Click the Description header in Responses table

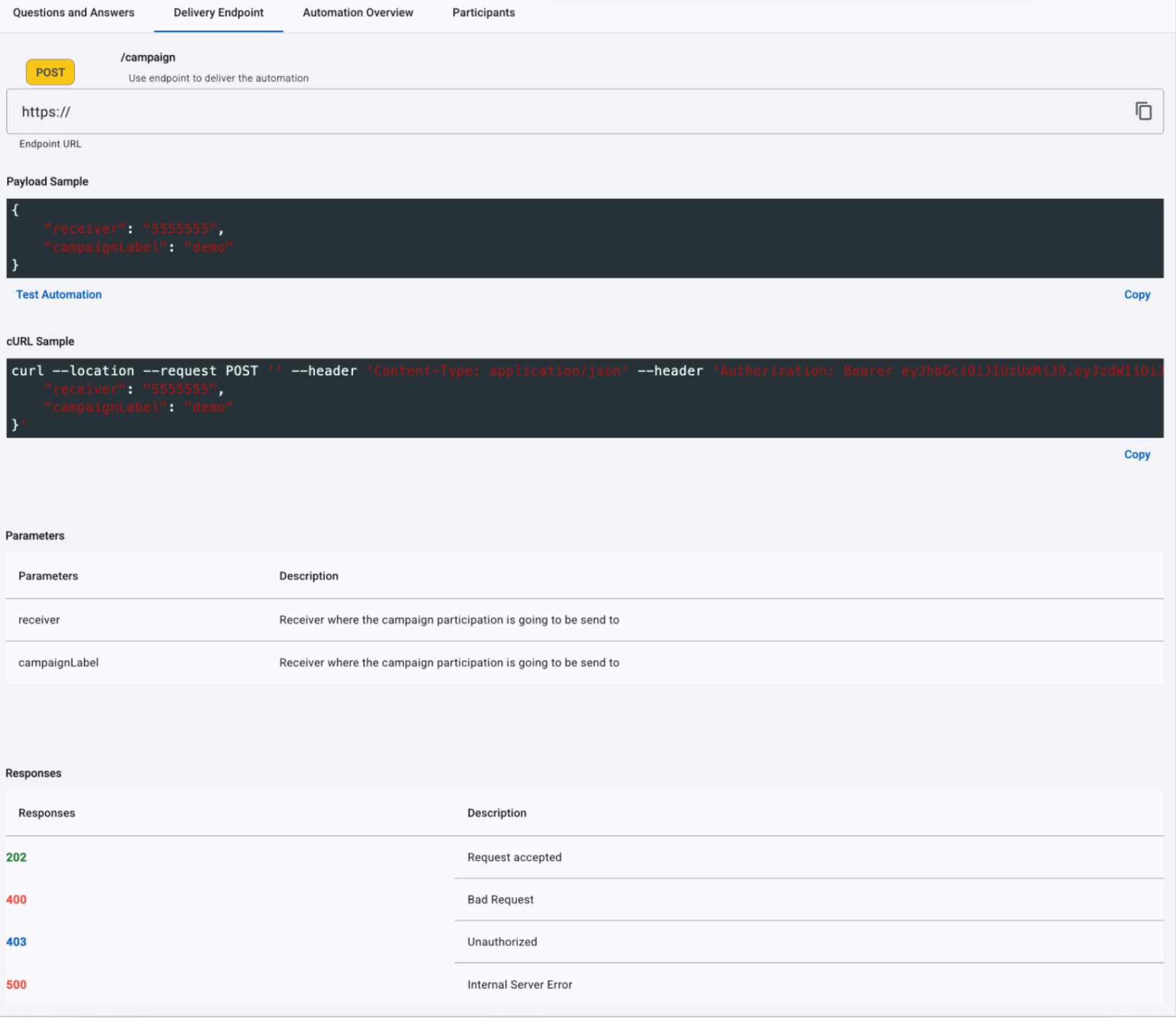[x=497, y=813]
